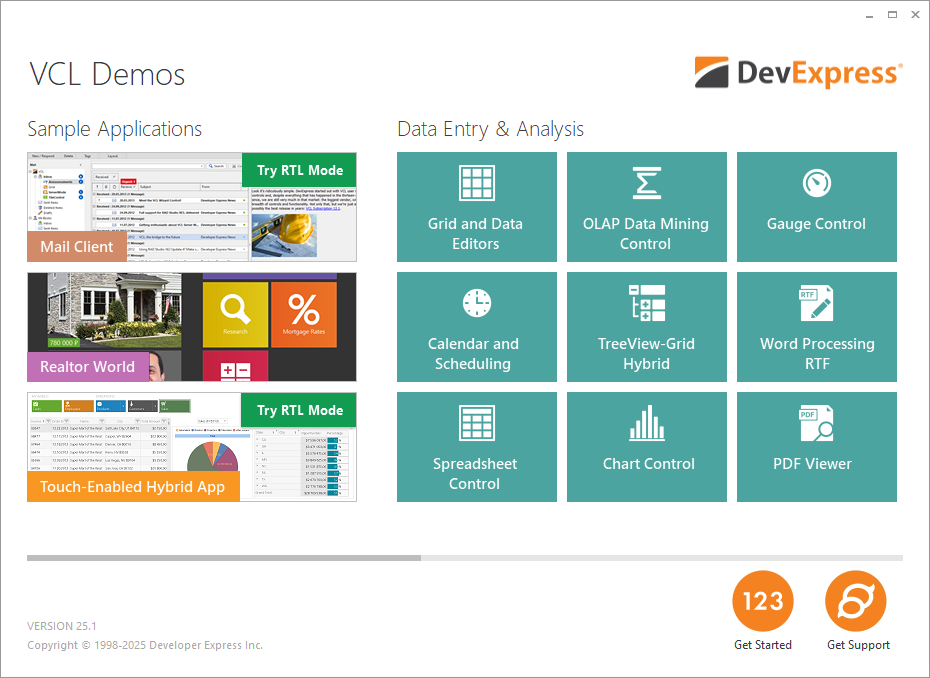
Task: Select the Calendar and Scheduling demo
Action: pyautogui.click(x=476, y=327)
